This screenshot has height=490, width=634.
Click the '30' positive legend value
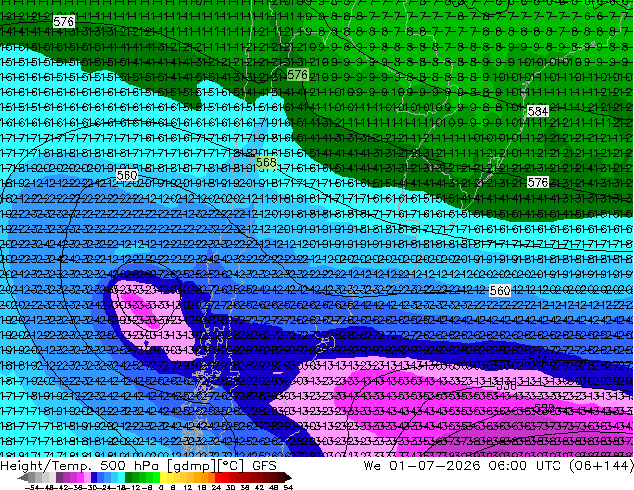click(230, 487)
